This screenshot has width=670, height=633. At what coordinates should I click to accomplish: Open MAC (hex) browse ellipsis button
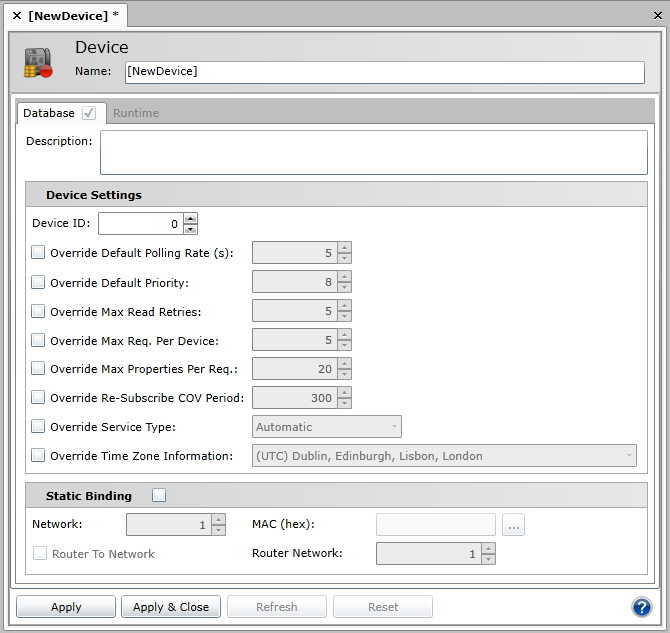(513, 525)
